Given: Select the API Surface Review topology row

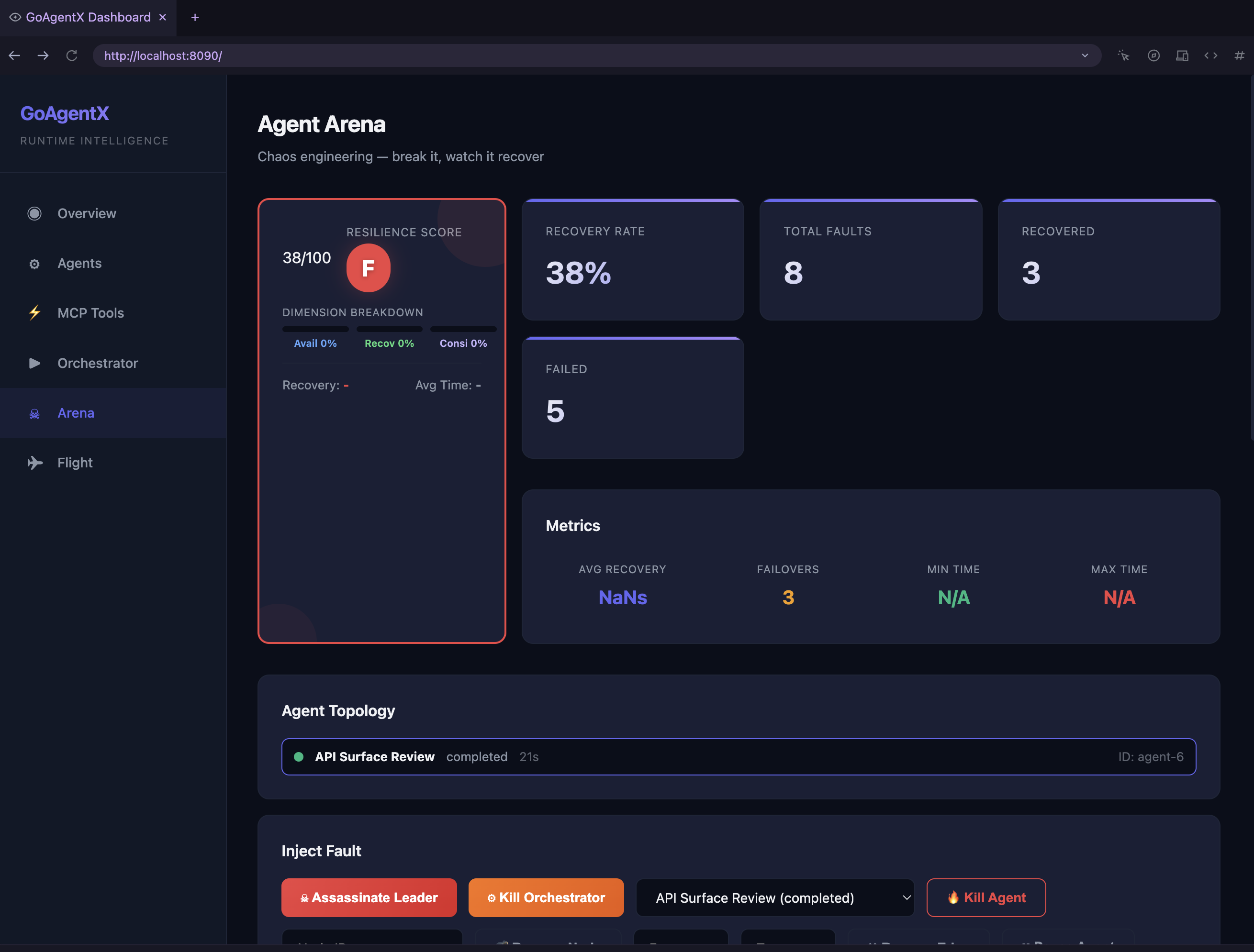Looking at the screenshot, I should point(739,756).
